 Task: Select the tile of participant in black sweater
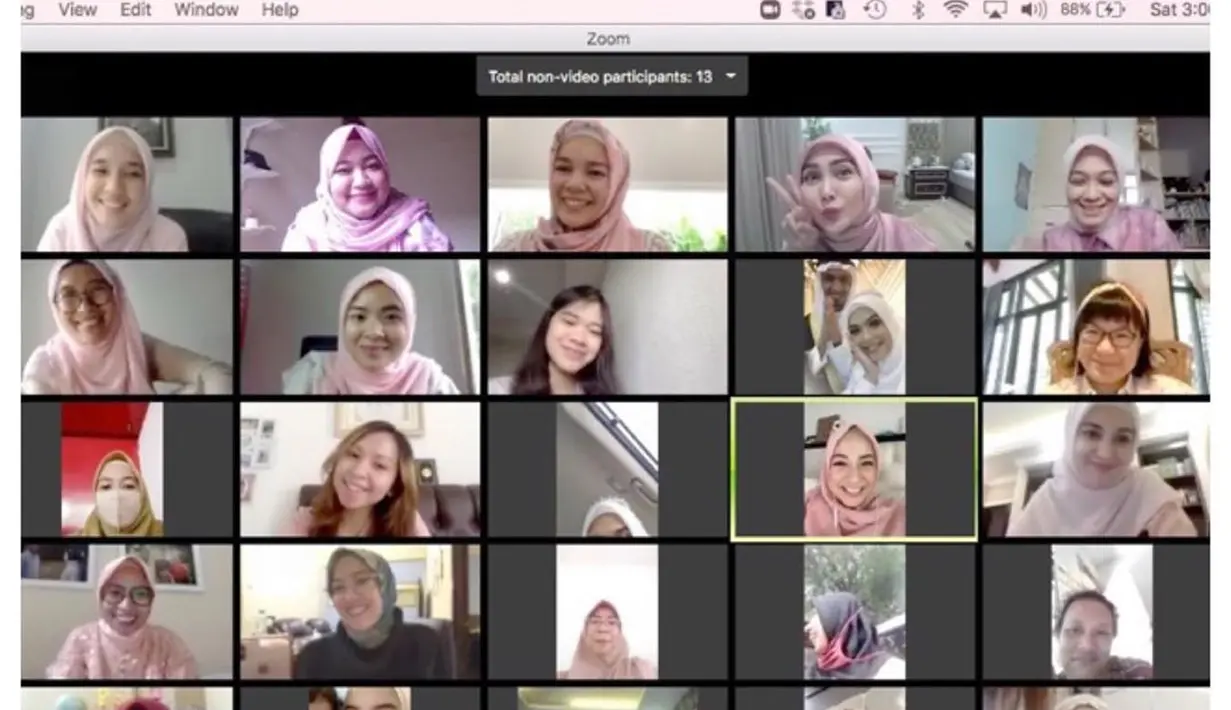point(359,612)
